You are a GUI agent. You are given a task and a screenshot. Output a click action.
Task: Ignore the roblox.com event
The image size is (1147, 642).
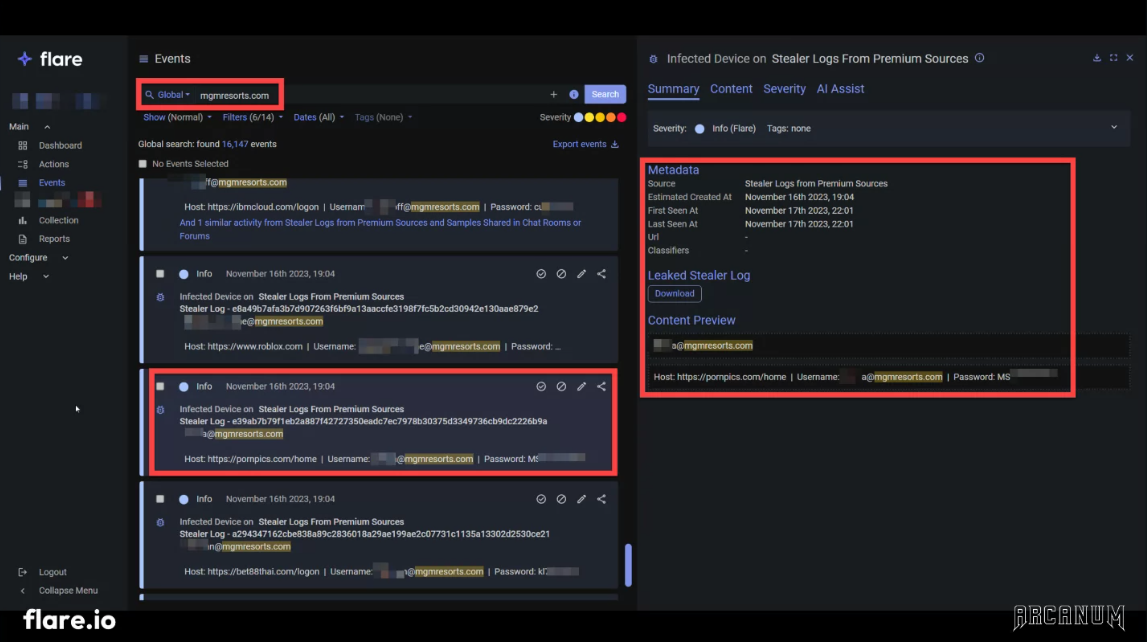coord(561,273)
